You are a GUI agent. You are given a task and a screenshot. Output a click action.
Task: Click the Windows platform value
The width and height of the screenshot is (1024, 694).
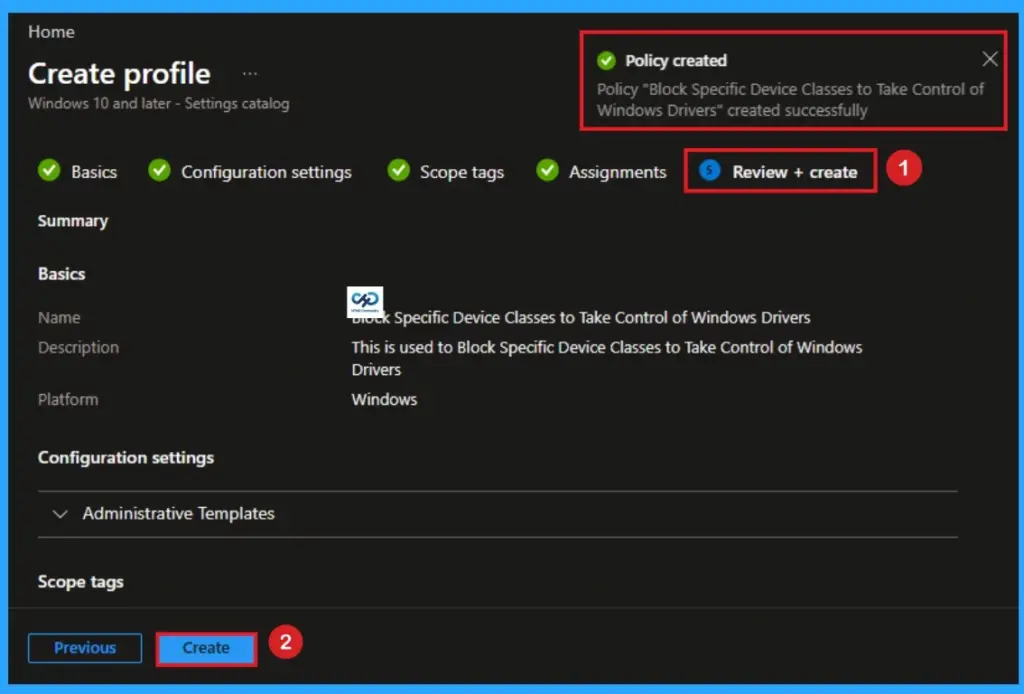point(384,400)
